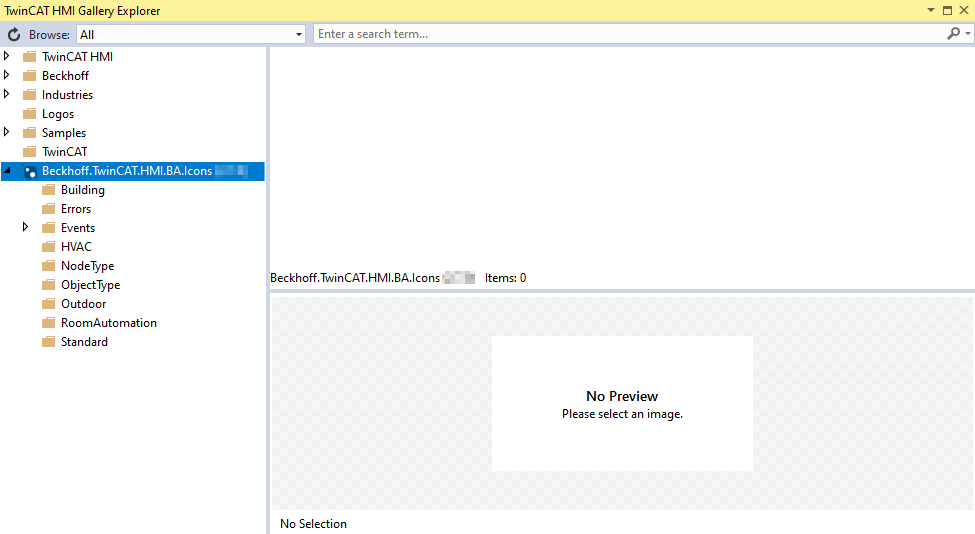Image resolution: width=975 pixels, height=534 pixels.
Task: Select Beckhoff folder icon
Action: 29,76
